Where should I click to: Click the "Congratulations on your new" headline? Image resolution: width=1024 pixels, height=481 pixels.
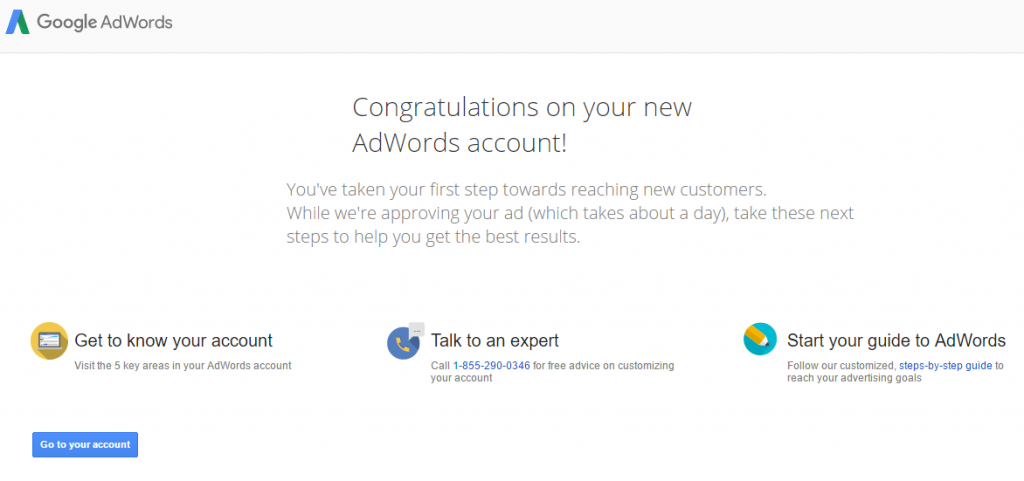point(522,107)
